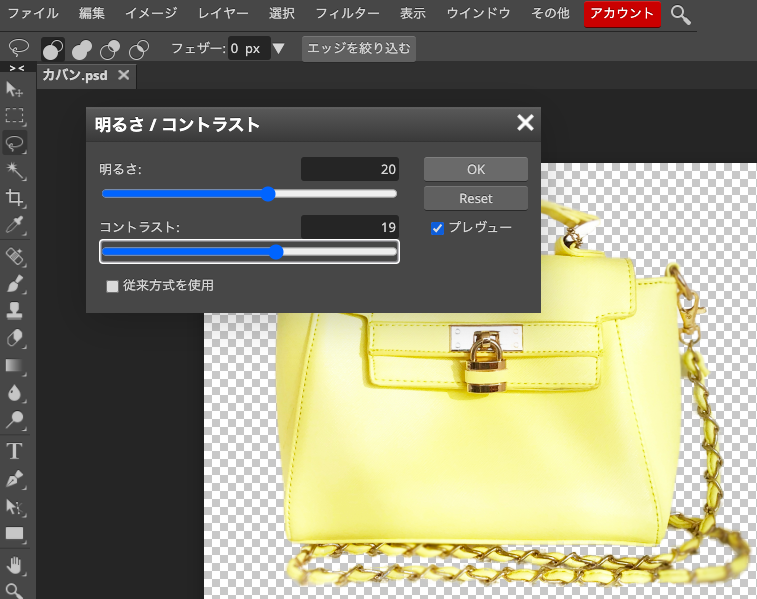This screenshot has width=757, height=599.
Task: Select the Magic Wand tool
Action: (x=14, y=170)
